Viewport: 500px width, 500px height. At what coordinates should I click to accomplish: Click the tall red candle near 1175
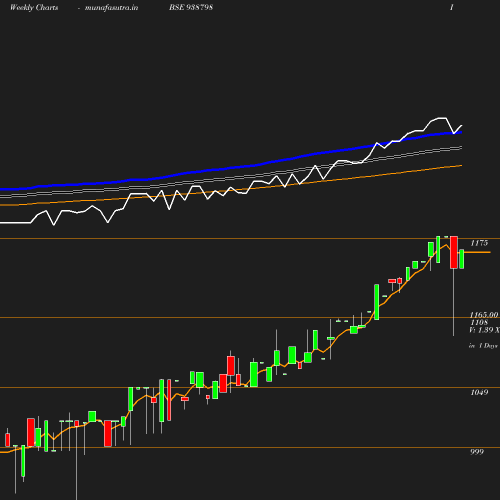(454, 252)
